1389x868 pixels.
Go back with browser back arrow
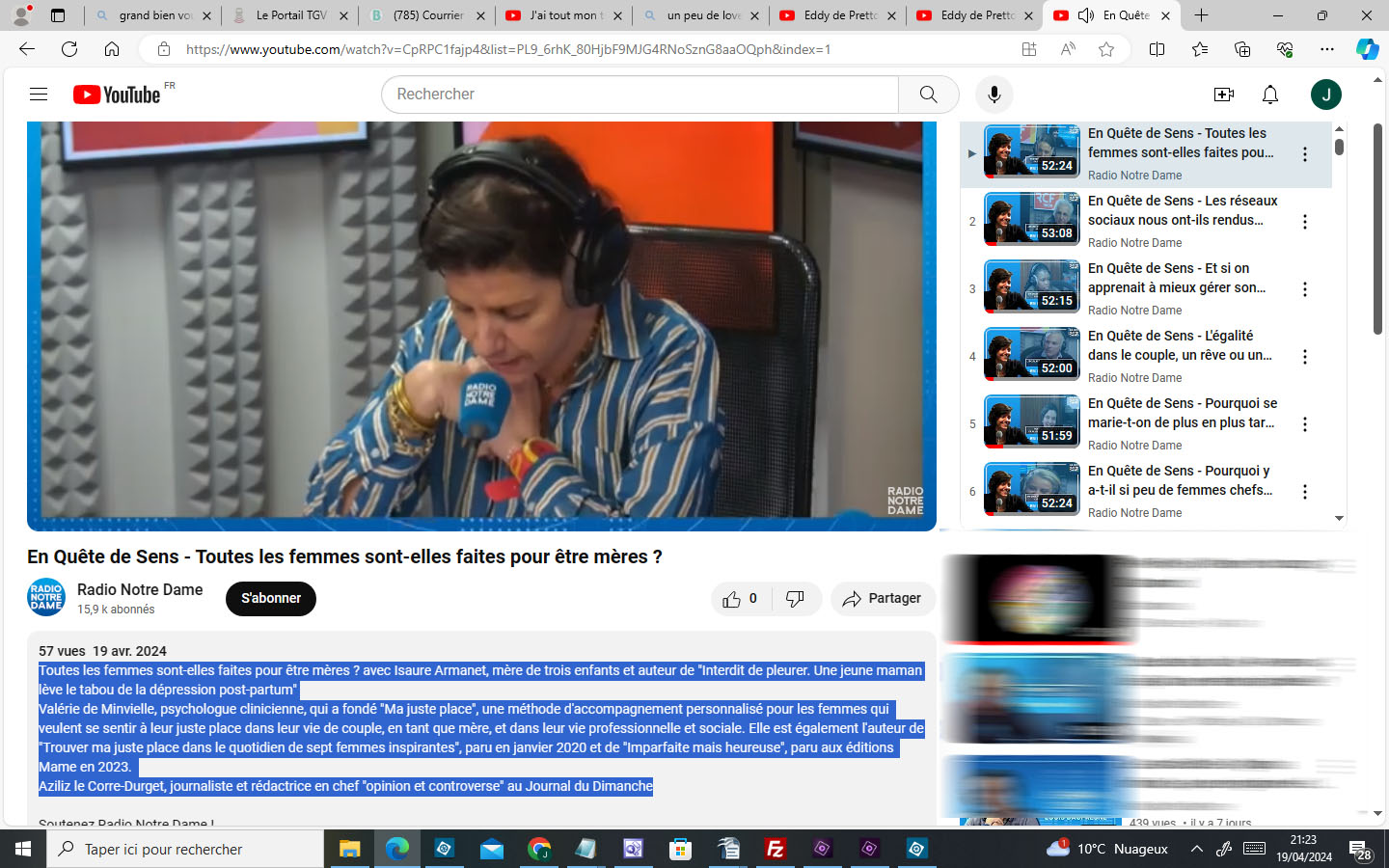click(27, 49)
